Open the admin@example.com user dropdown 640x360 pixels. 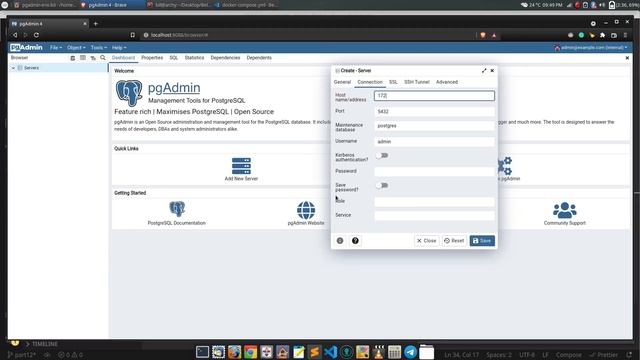(x=591, y=48)
